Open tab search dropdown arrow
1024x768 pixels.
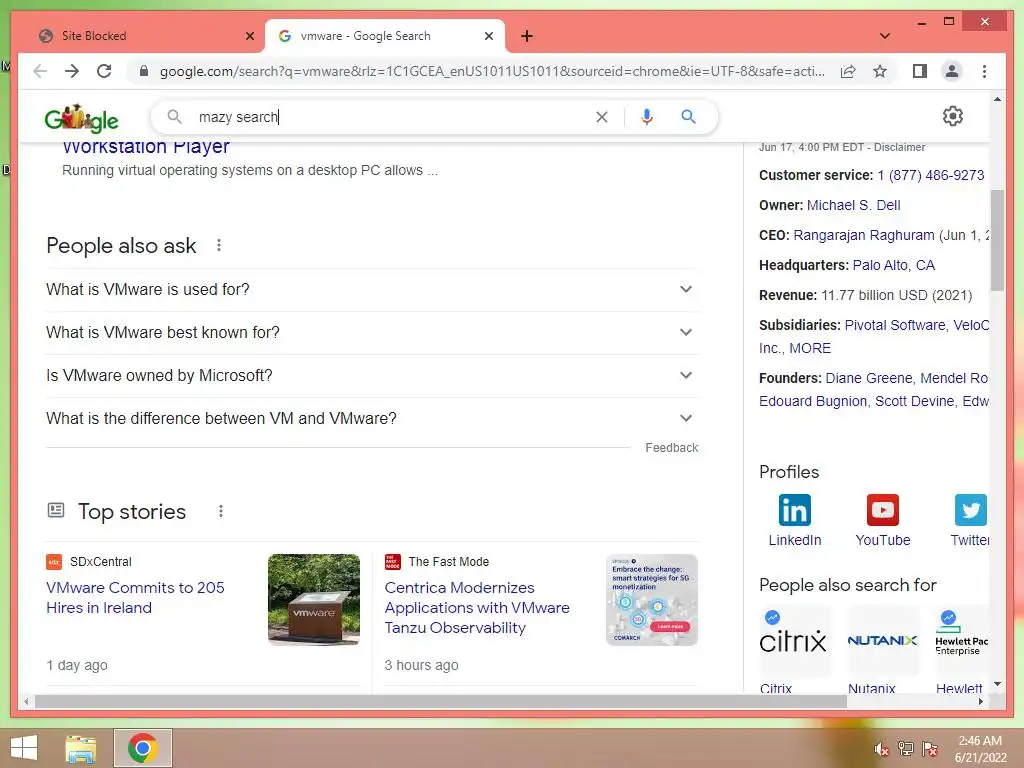point(884,36)
